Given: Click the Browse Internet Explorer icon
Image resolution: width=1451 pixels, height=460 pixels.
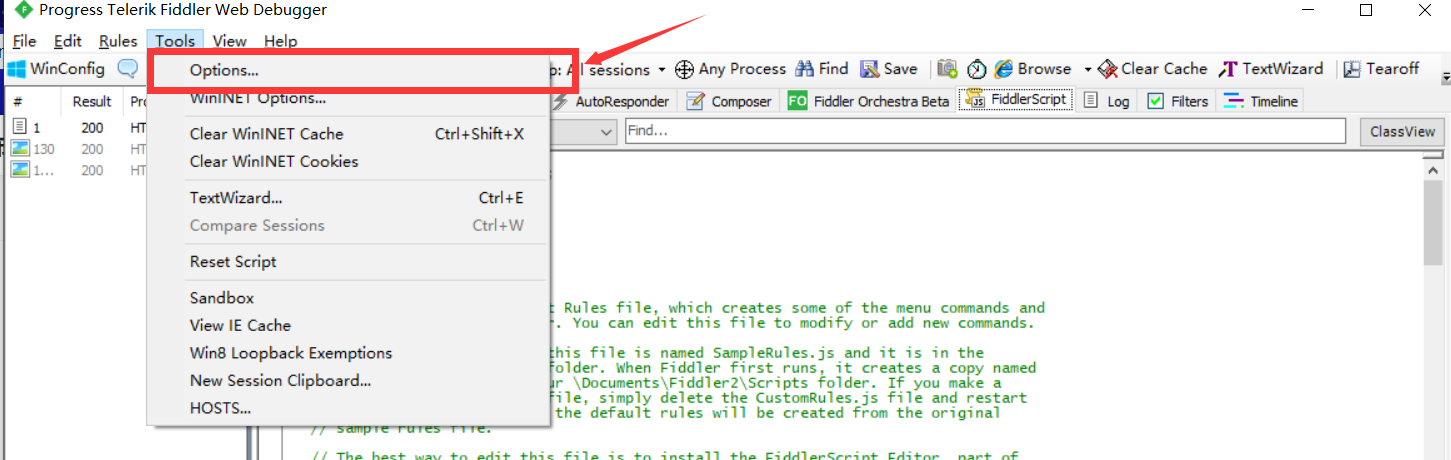Looking at the screenshot, I should 1004,69.
